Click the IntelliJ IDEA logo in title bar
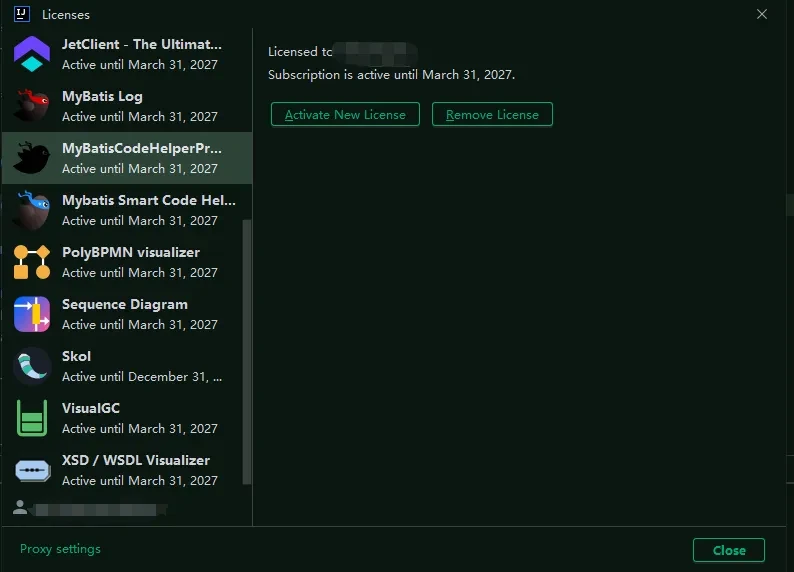This screenshot has height=572, width=794. (22, 14)
